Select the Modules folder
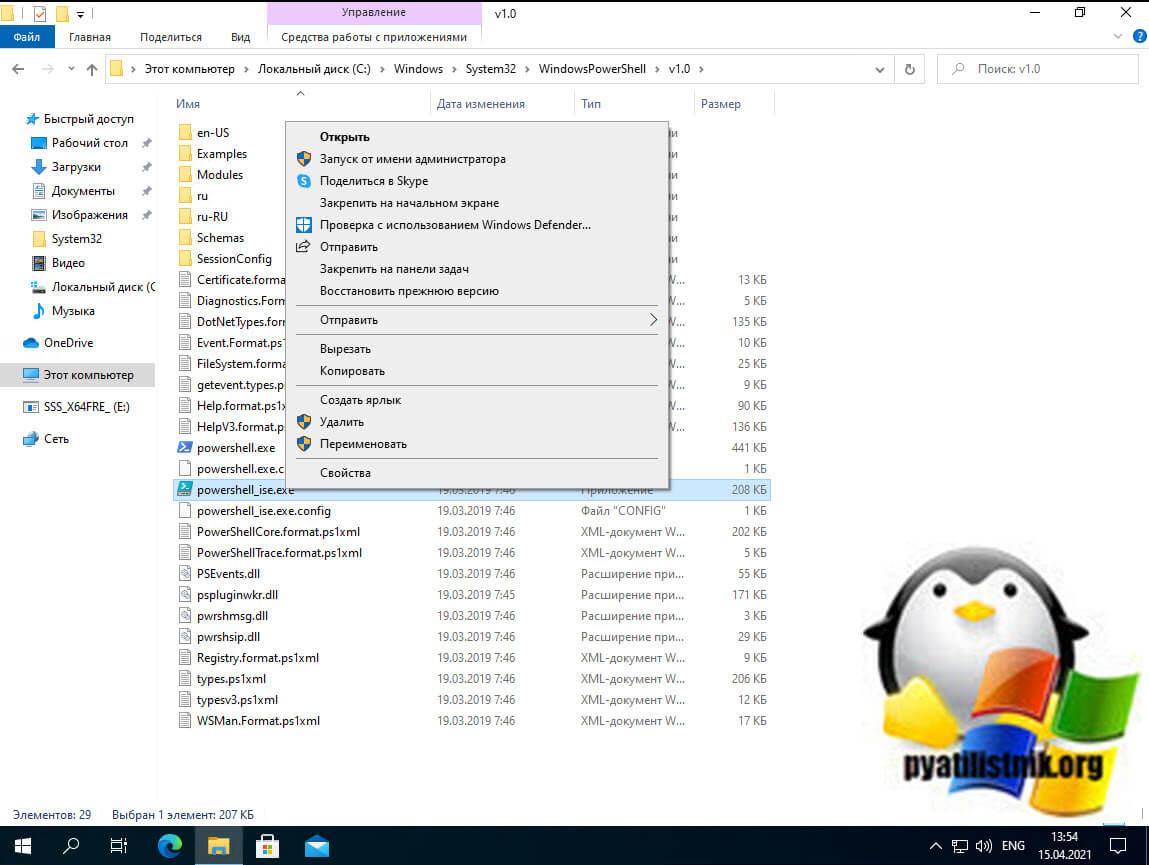Screen dimensions: 1149x865 pos(219,175)
